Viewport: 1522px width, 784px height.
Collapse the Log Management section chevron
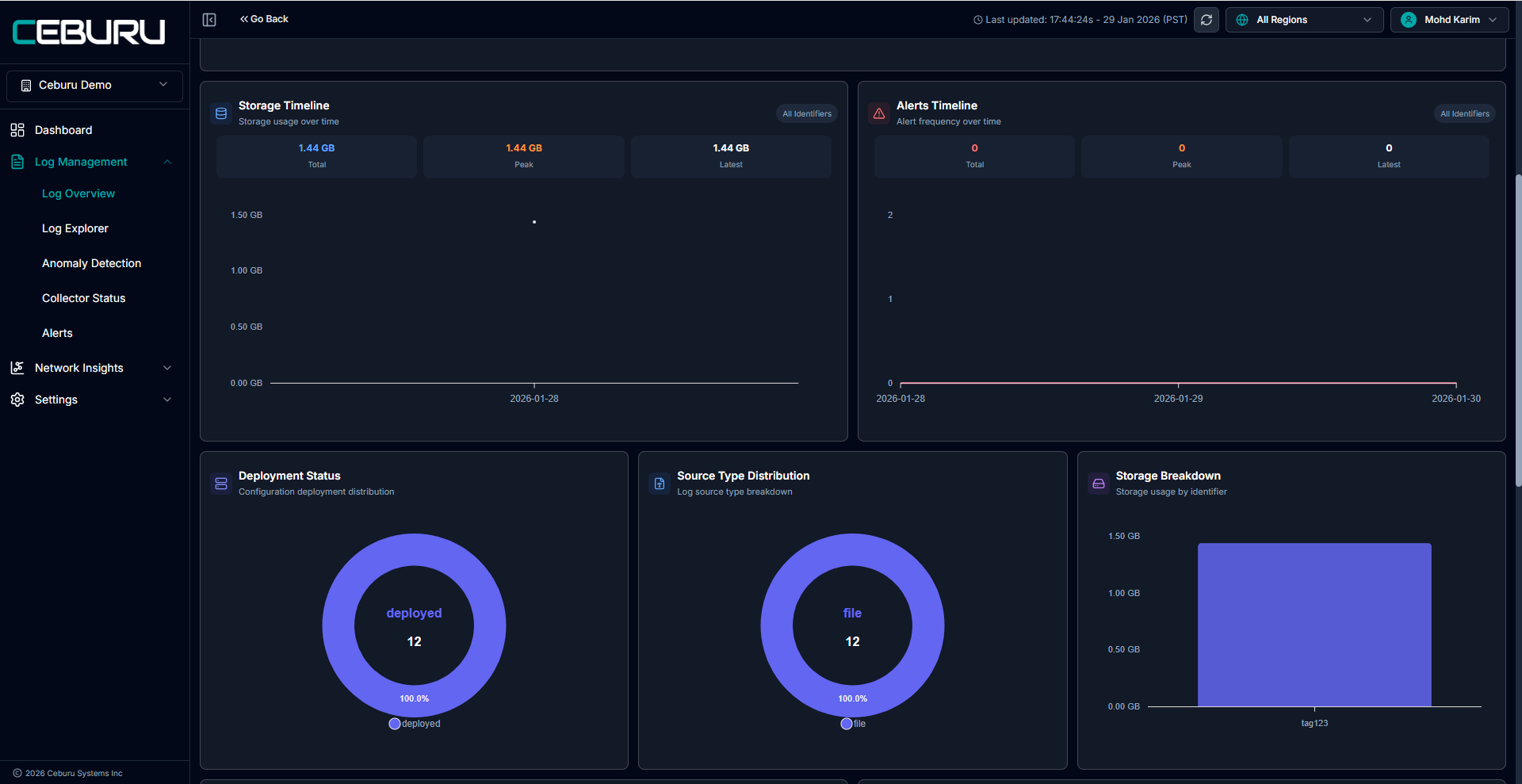tap(167, 162)
